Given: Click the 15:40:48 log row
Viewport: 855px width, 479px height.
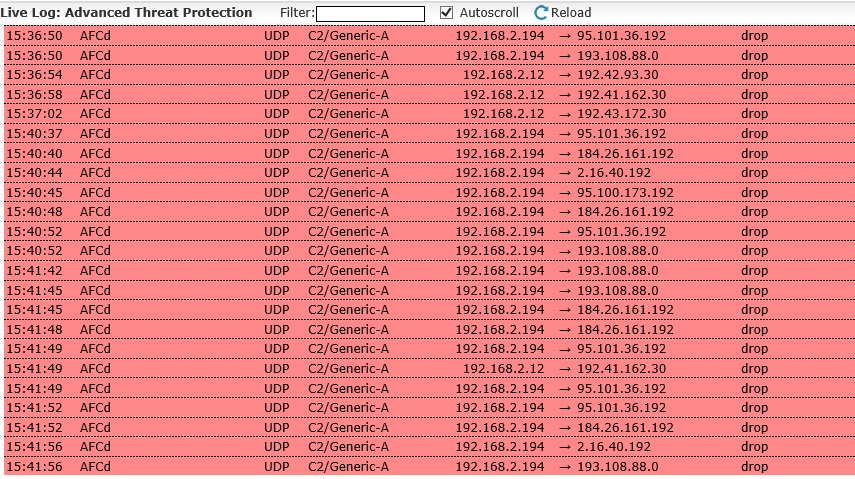Looking at the screenshot, I should tap(429, 212).
